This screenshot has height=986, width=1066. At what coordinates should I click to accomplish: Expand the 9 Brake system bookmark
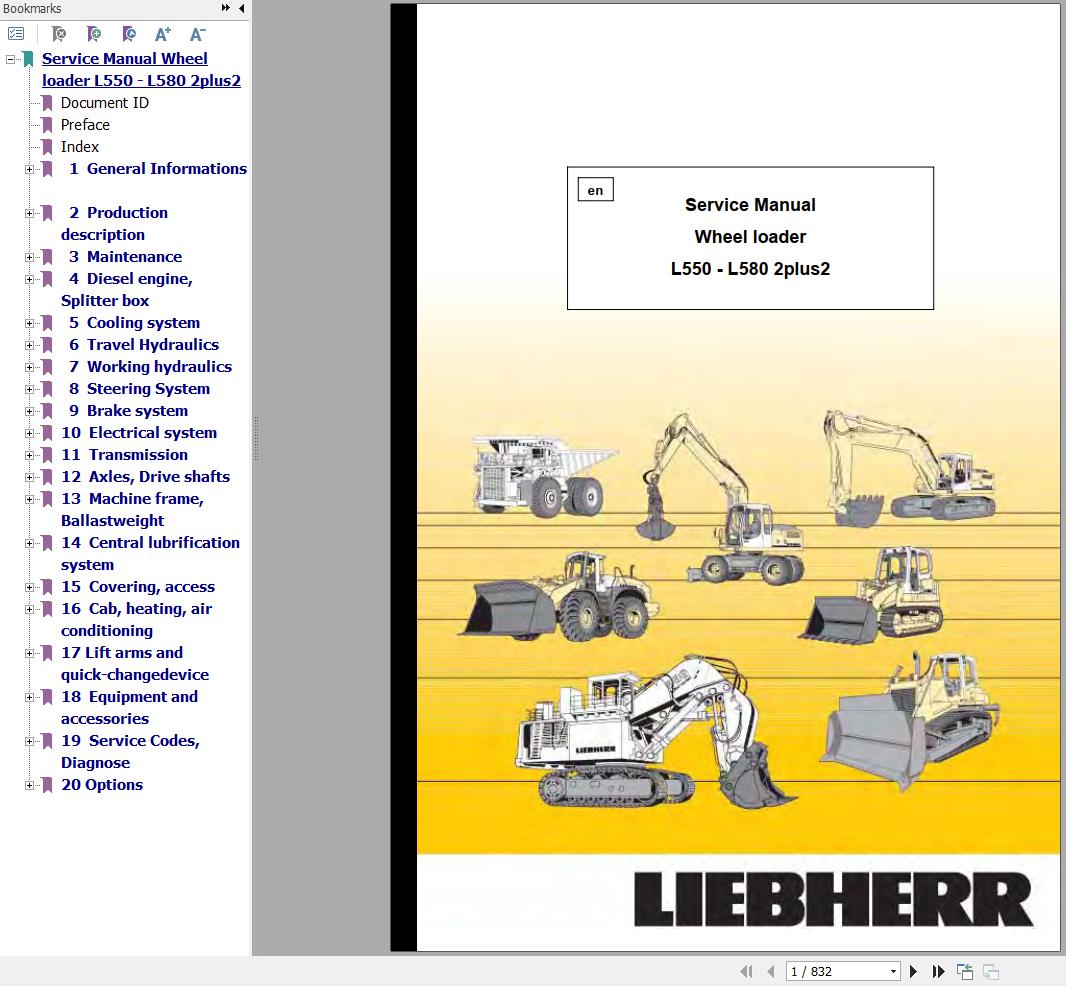click(29, 411)
